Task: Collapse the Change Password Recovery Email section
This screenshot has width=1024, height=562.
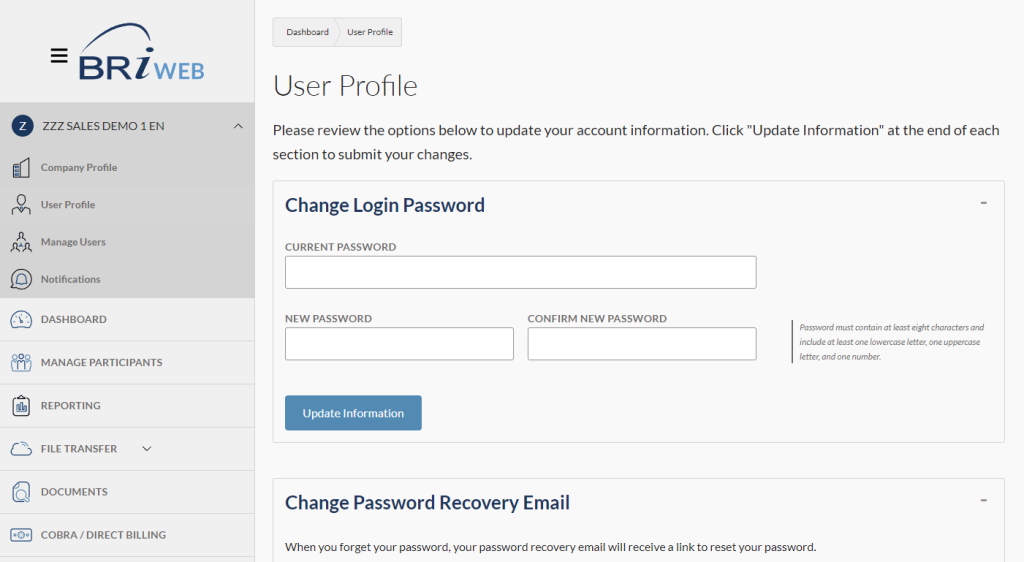Action: pyautogui.click(x=983, y=500)
